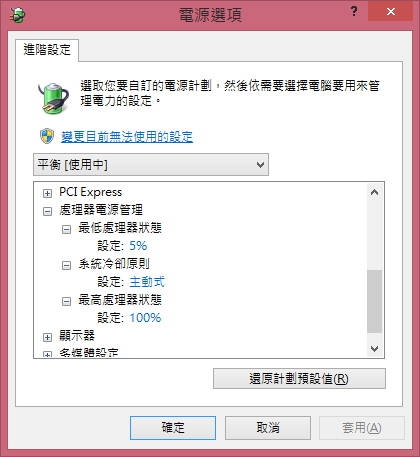Viewport: 420px width, 457px height.
Task: Click the scrollbar up arrow
Action: click(374, 192)
